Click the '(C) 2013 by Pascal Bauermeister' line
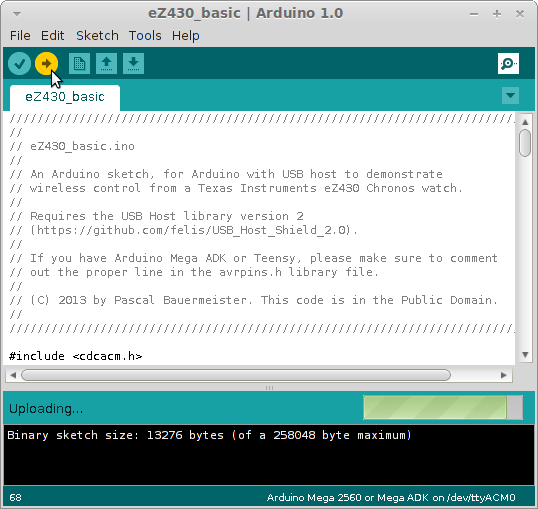Screen dimensions: 538x509 pos(254,300)
